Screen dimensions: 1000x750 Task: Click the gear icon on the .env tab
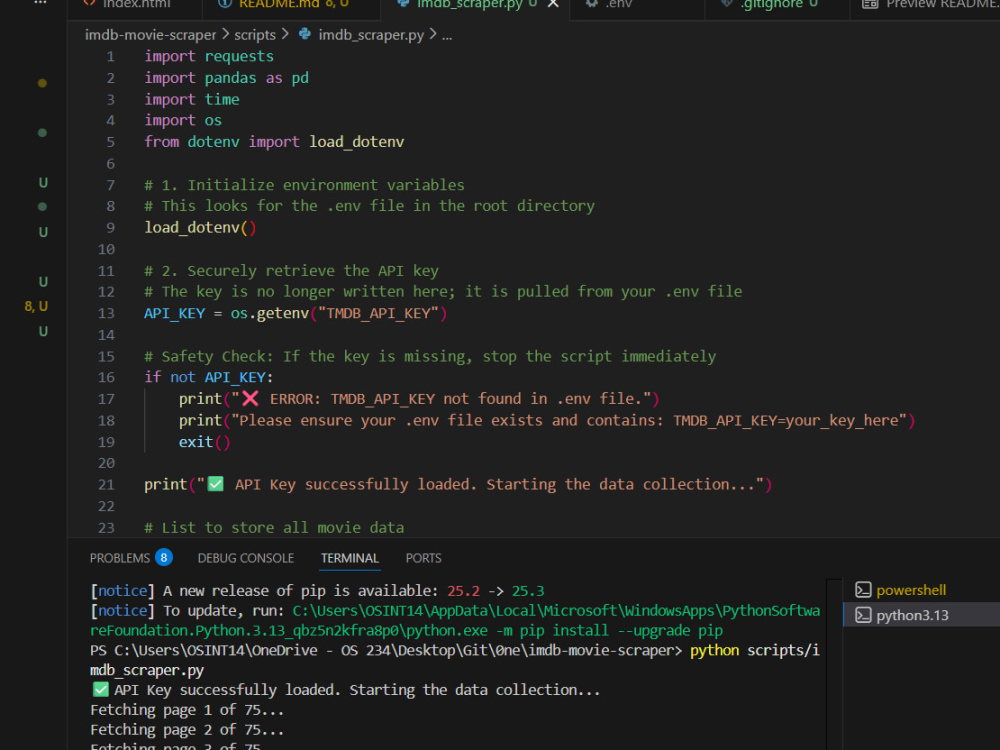point(592,4)
